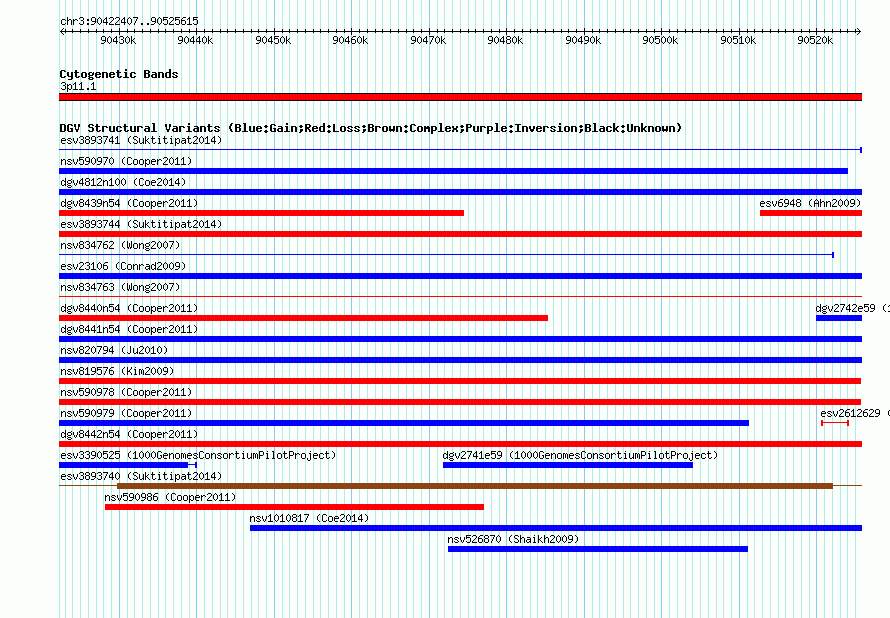
Task: Click the esv3893741 (Suktitipat2014) variant label
Action: [x=141, y=140]
